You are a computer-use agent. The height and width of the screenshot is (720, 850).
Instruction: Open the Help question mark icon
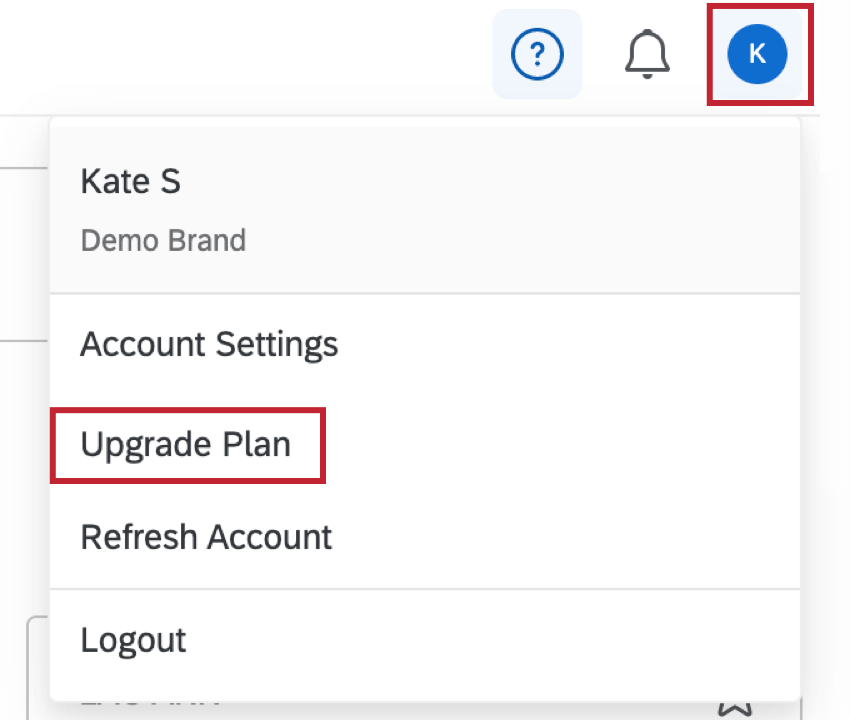pyautogui.click(x=537, y=54)
